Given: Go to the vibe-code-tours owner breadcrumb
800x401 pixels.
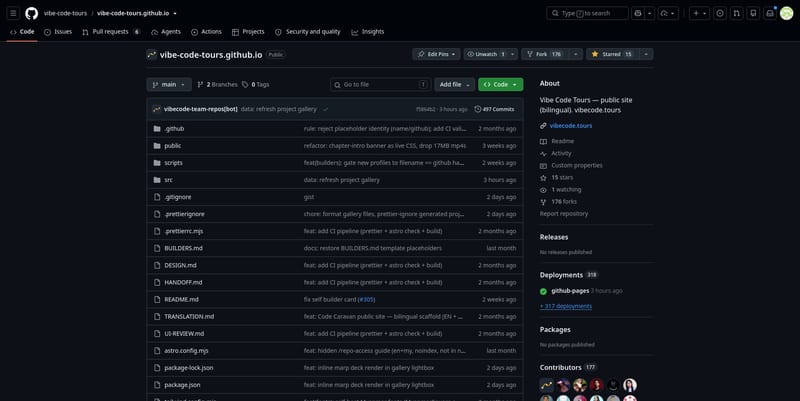Looking at the screenshot, I should [x=65, y=13].
